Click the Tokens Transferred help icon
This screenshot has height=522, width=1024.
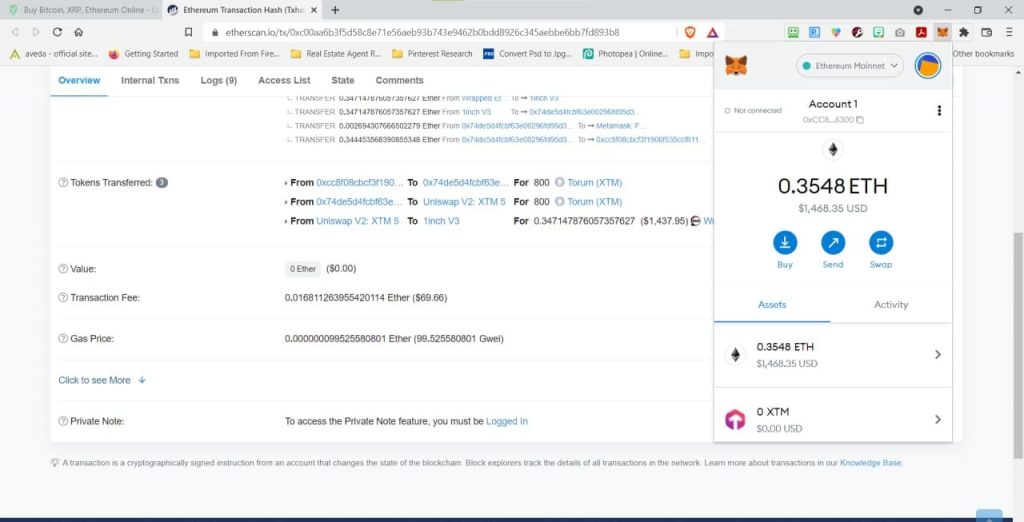[x=63, y=182]
